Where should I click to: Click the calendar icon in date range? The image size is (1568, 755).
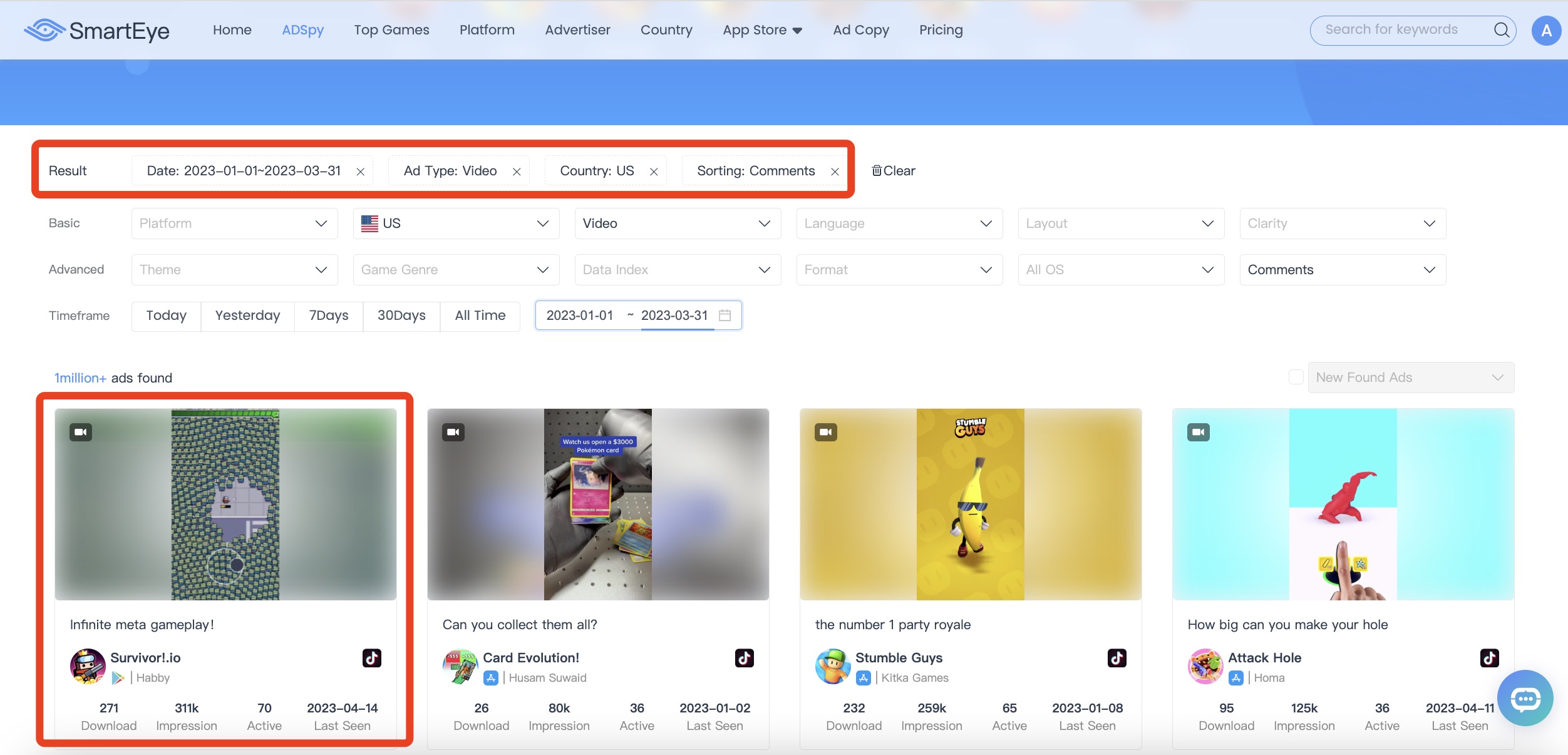coord(725,316)
